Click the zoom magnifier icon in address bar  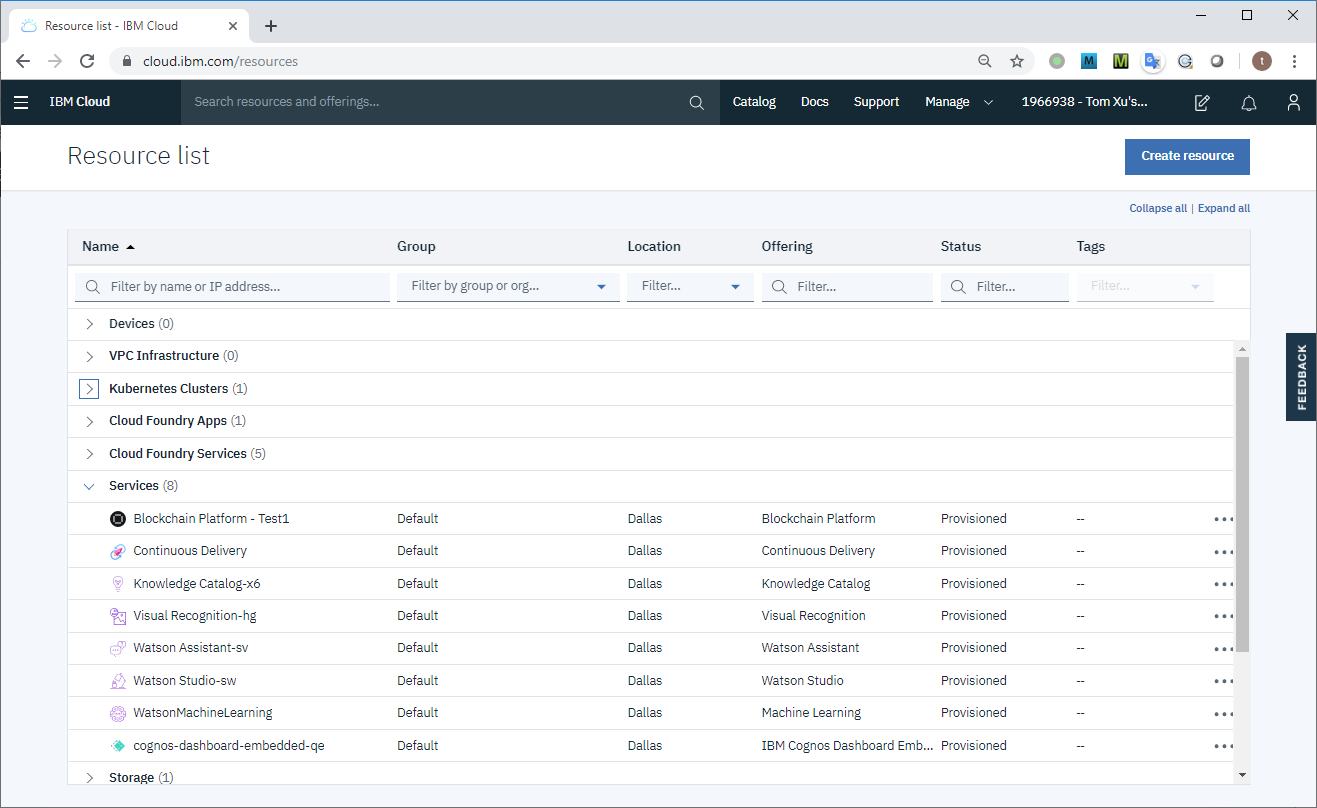(985, 61)
